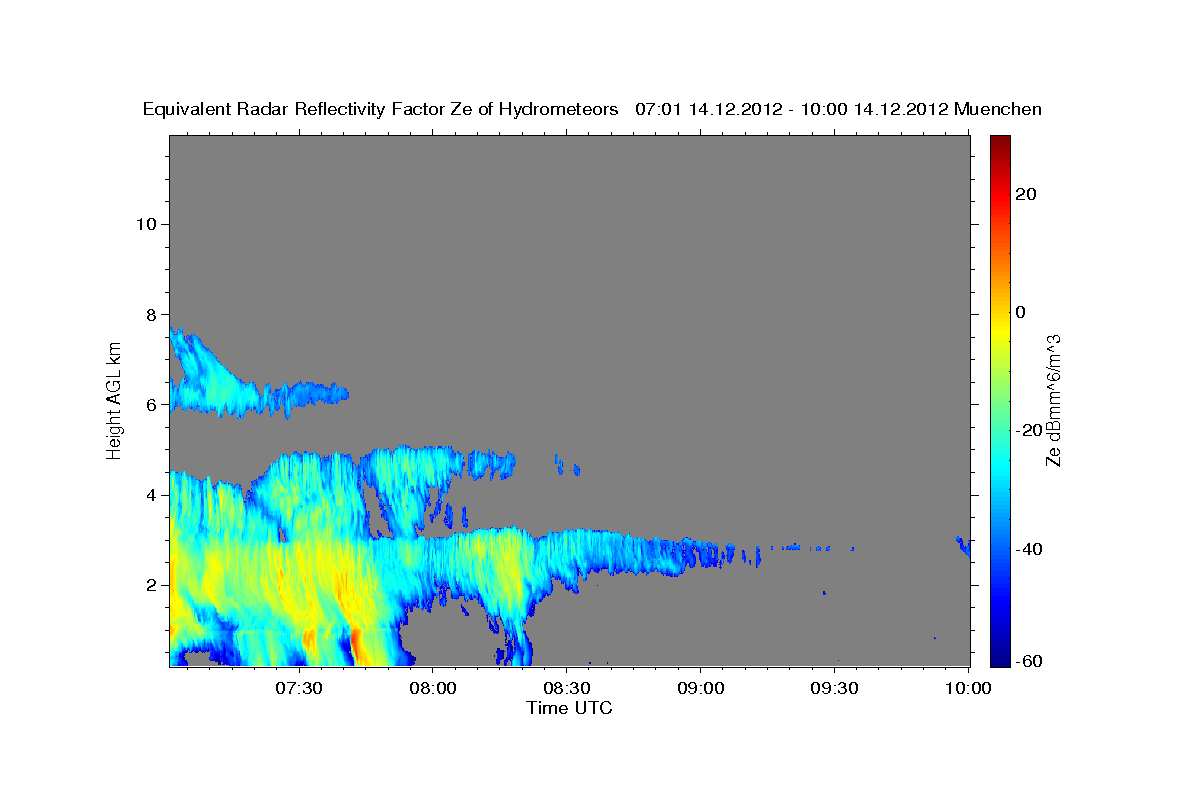Click the '08:00' time tick label

point(432,688)
